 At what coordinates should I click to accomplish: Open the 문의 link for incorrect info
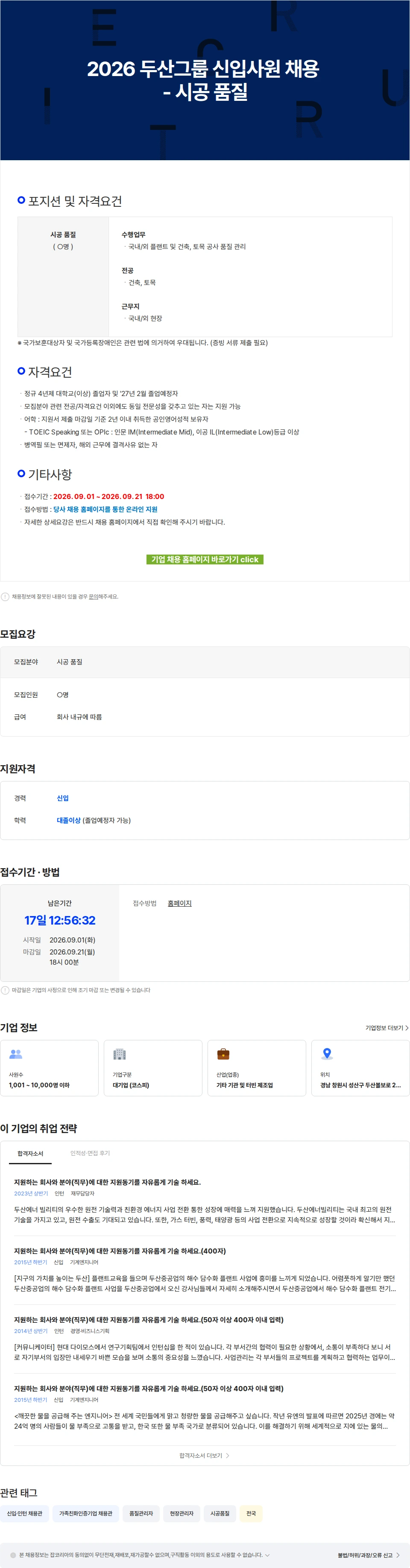click(x=93, y=596)
